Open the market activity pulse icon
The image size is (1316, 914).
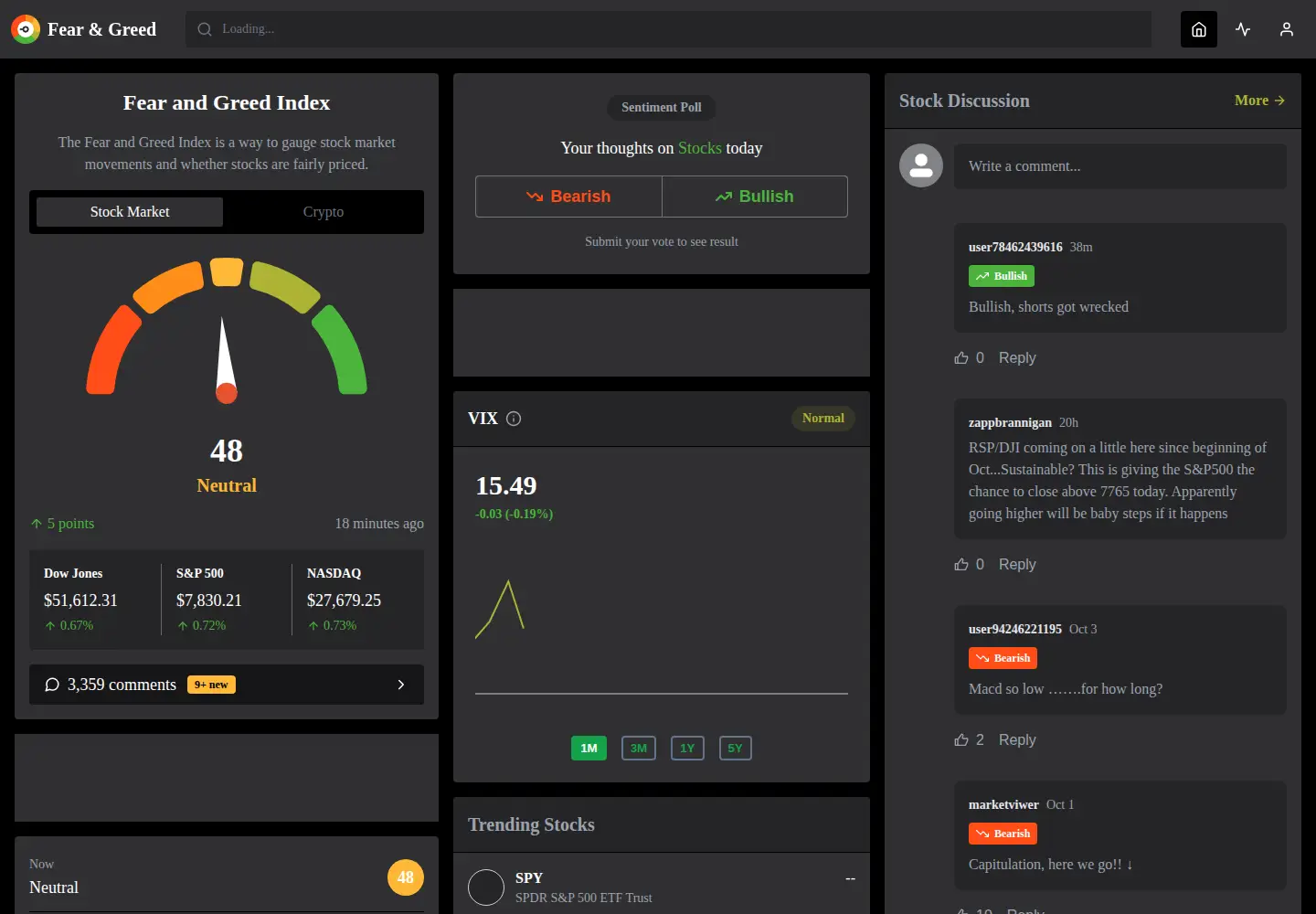pyautogui.click(x=1243, y=29)
